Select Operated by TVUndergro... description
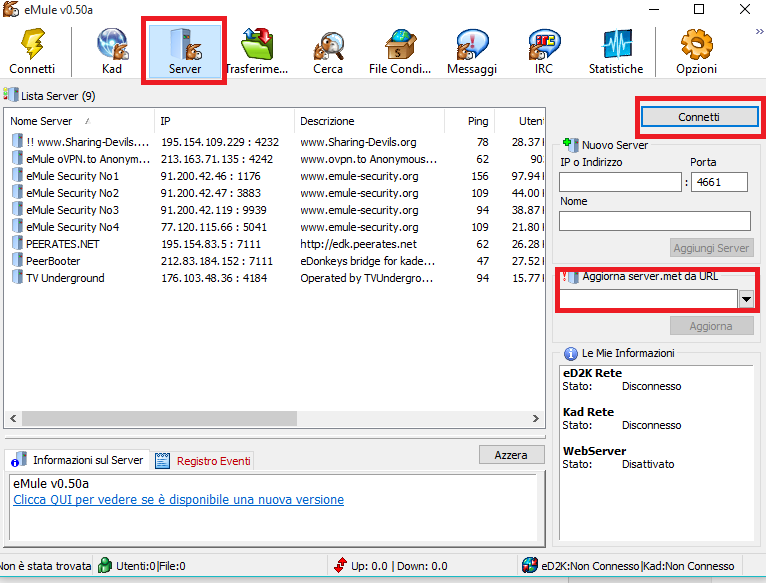The image size is (766, 583). coord(366,278)
